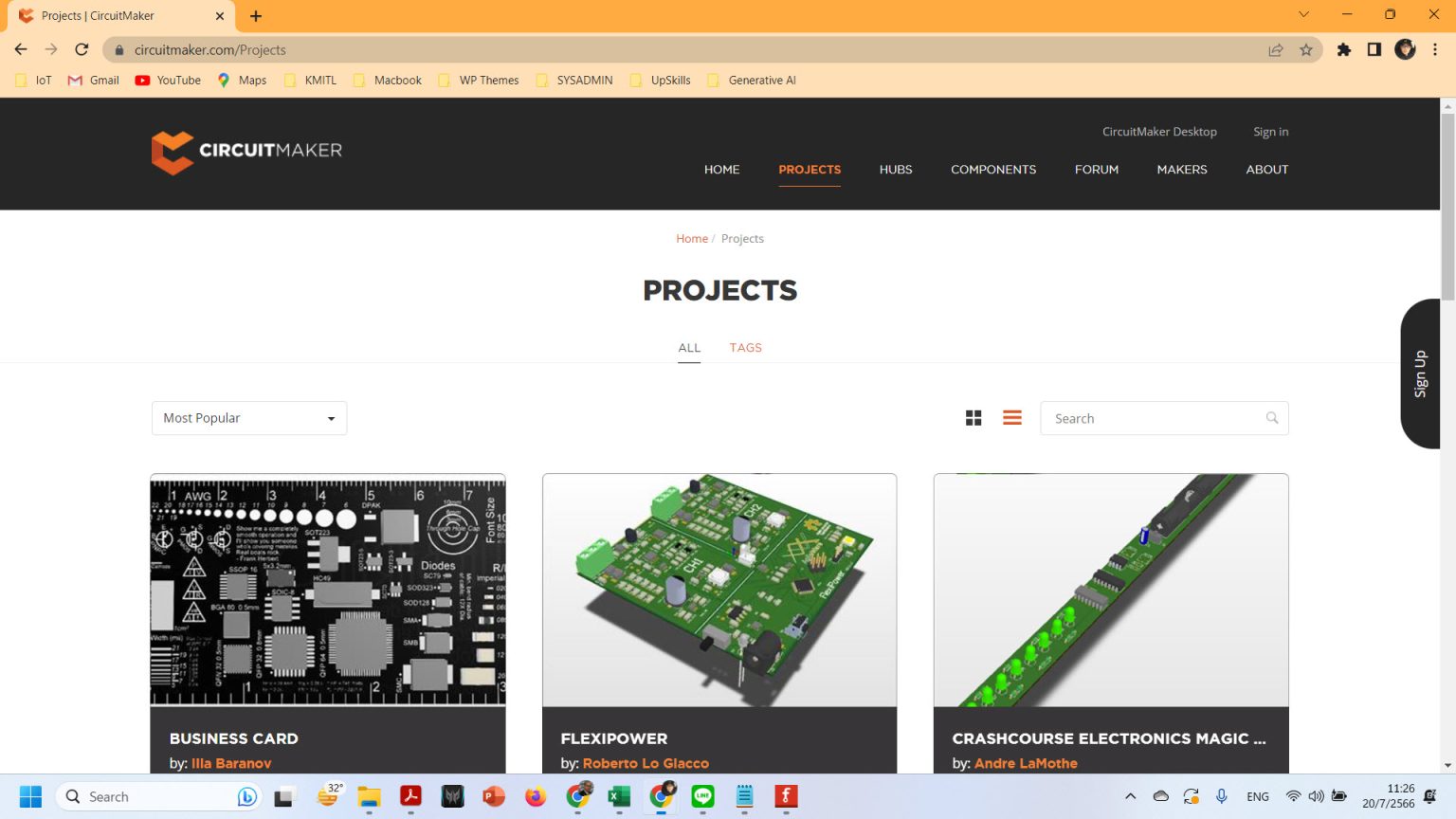
Task: Open Excel from the taskbar
Action: (619, 796)
